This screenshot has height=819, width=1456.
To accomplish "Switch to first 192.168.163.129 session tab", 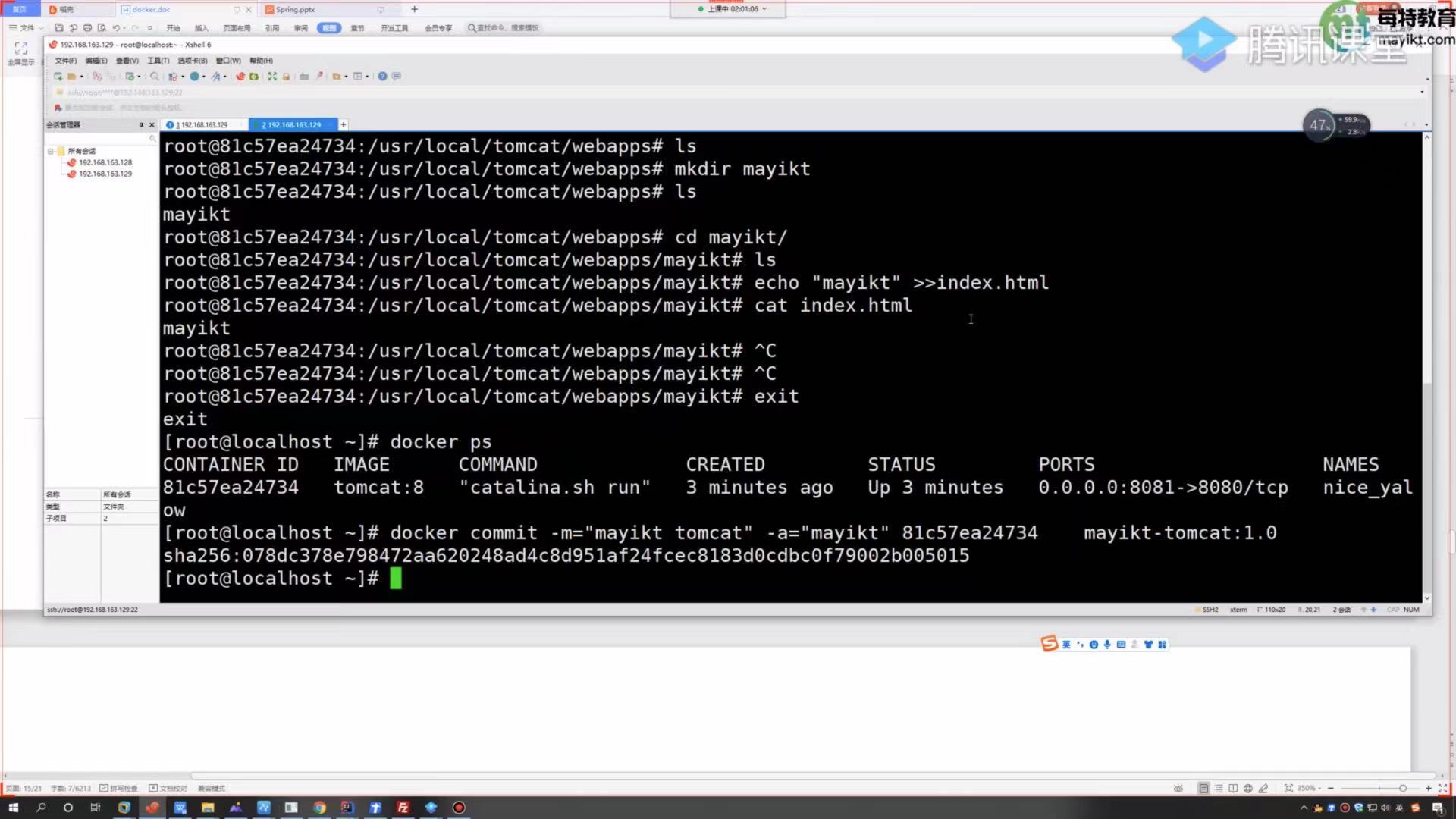I will pyautogui.click(x=202, y=125).
